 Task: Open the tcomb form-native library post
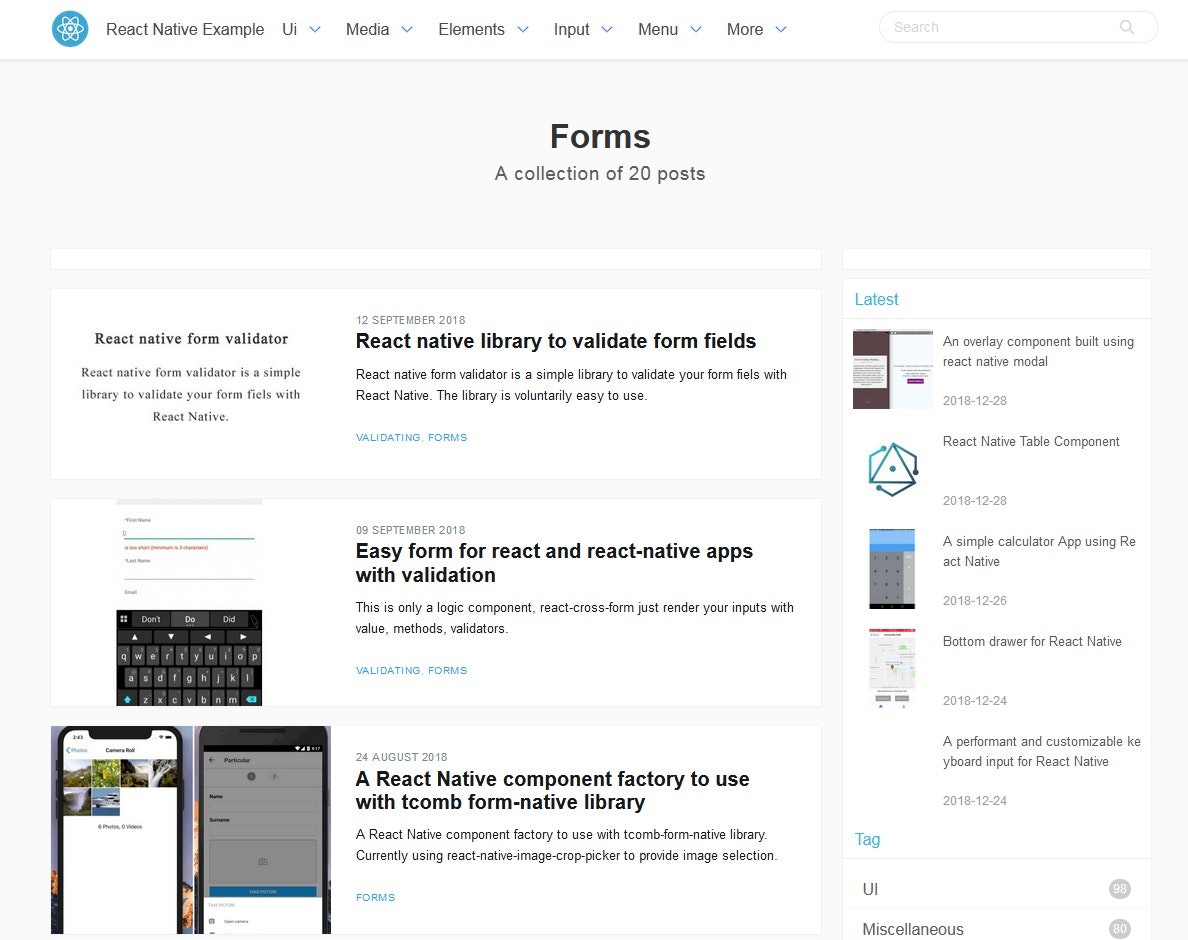pos(552,791)
